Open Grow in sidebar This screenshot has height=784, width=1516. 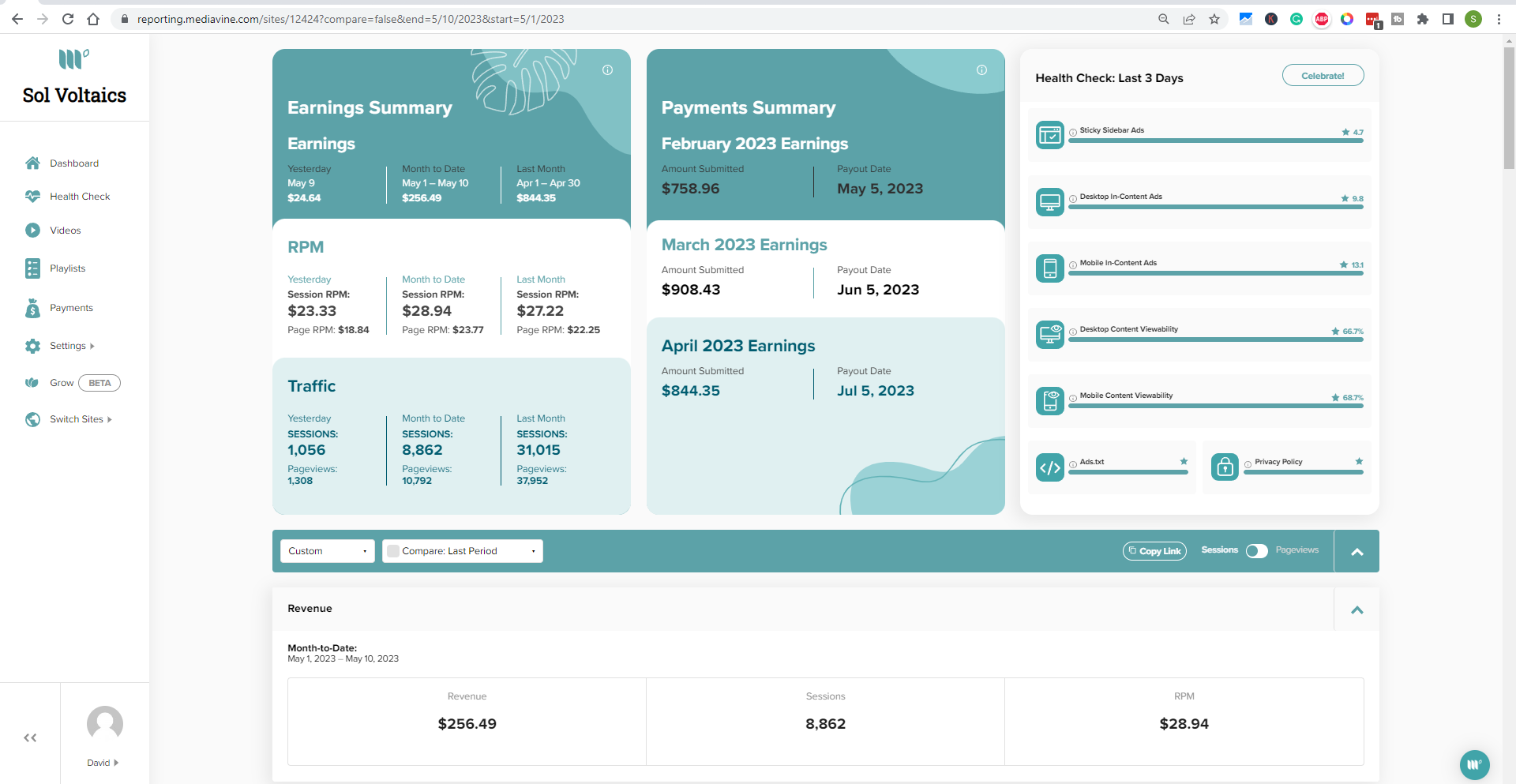(x=62, y=383)
